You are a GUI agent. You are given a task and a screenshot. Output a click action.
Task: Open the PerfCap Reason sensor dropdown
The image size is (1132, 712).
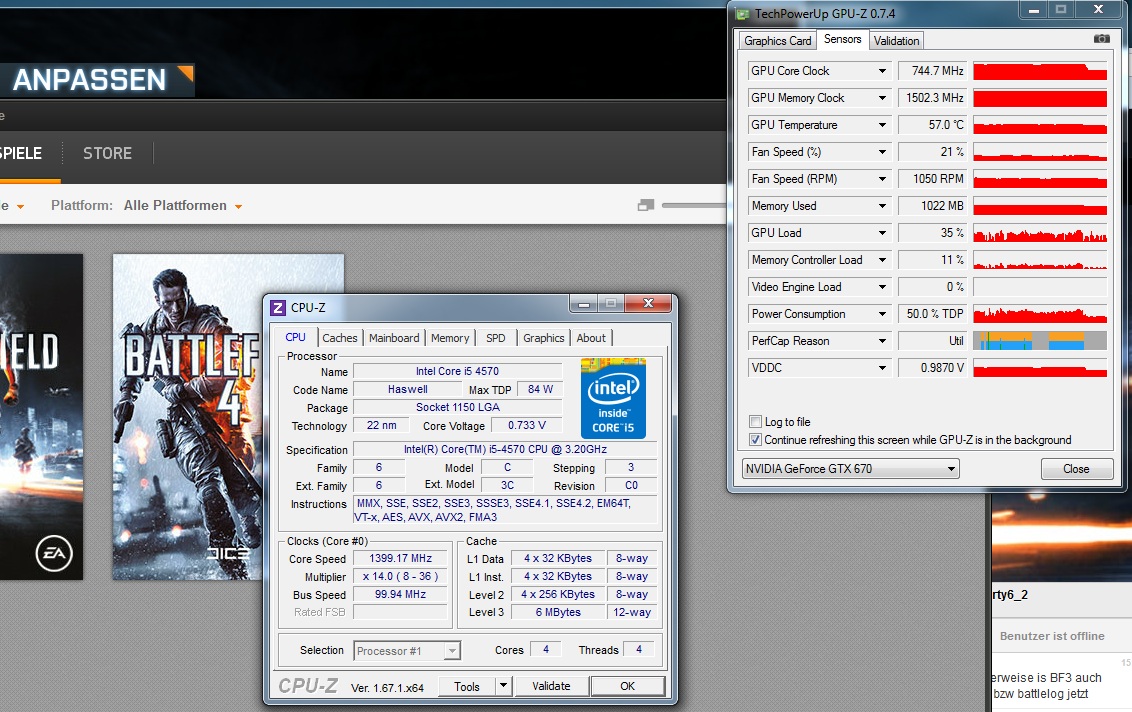(882, 341)
